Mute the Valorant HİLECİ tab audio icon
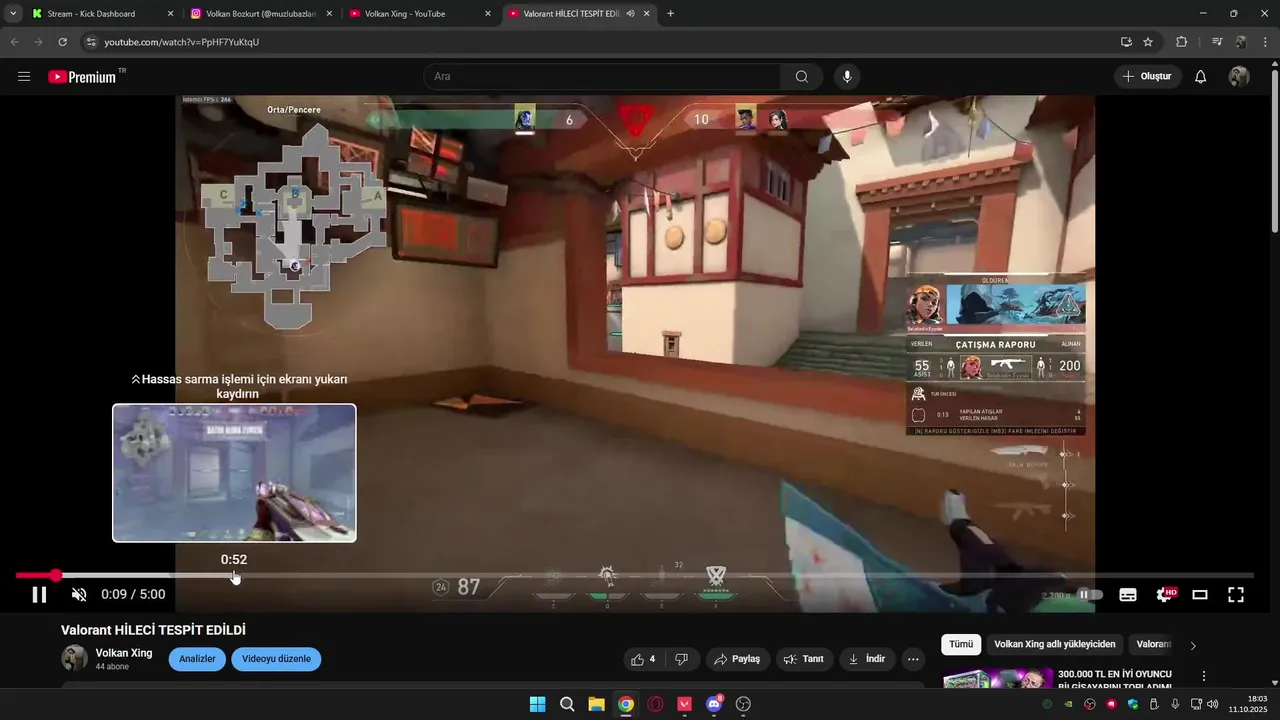Viewport: 1280px width, 720px height. (630, 14)
